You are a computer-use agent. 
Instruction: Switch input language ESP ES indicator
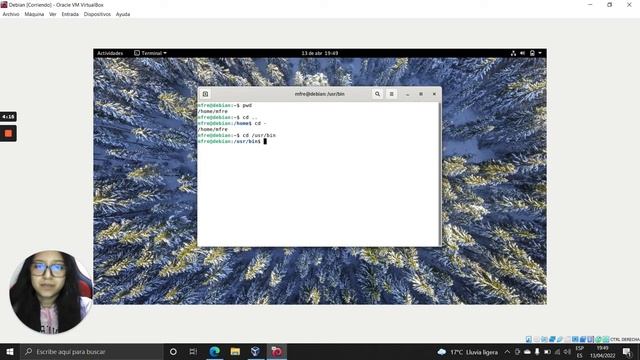click(580, 352)
